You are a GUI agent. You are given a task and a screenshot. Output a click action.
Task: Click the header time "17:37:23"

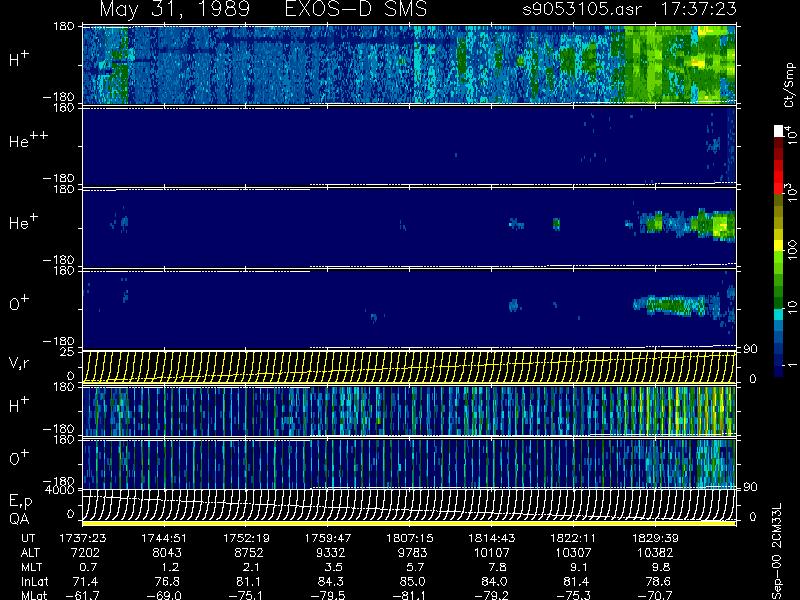pyautogui.click(x=698, y=9)
